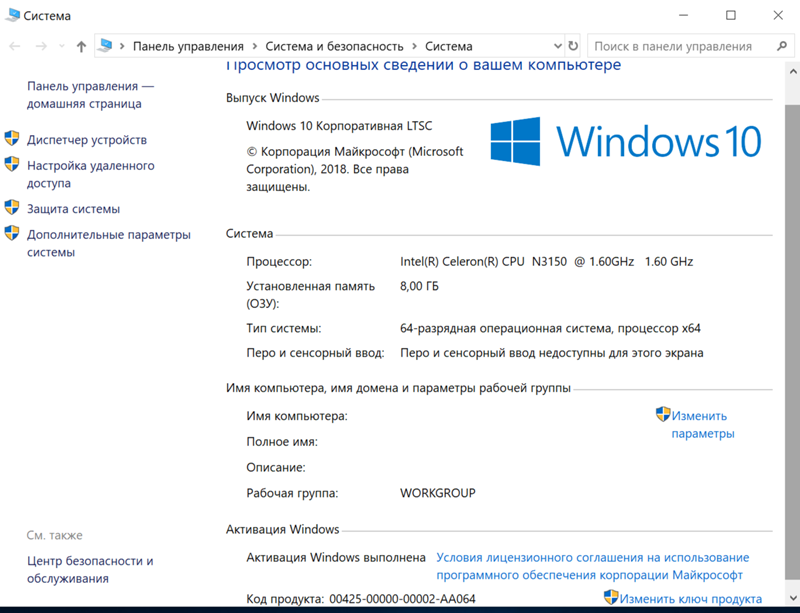The height and width of the screenshot is (613, 800).
Task: Click shield icon beside Дополнительные параметры системы
Action: tap(12, 233)
